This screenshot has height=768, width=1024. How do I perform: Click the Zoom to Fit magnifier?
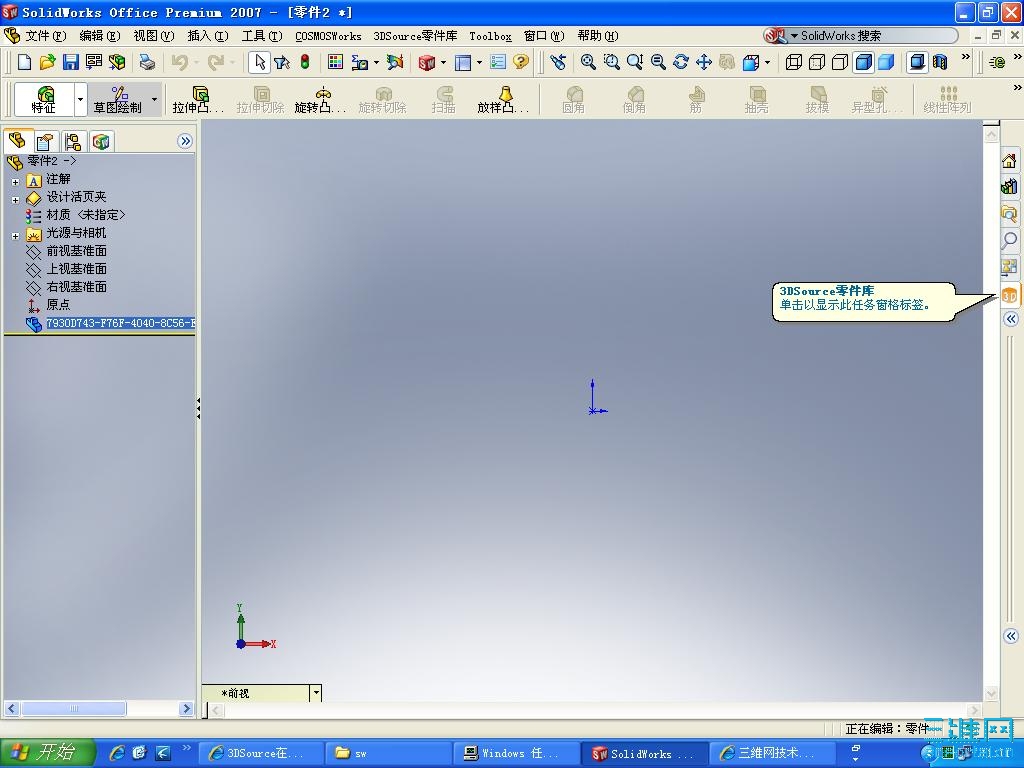588,62
